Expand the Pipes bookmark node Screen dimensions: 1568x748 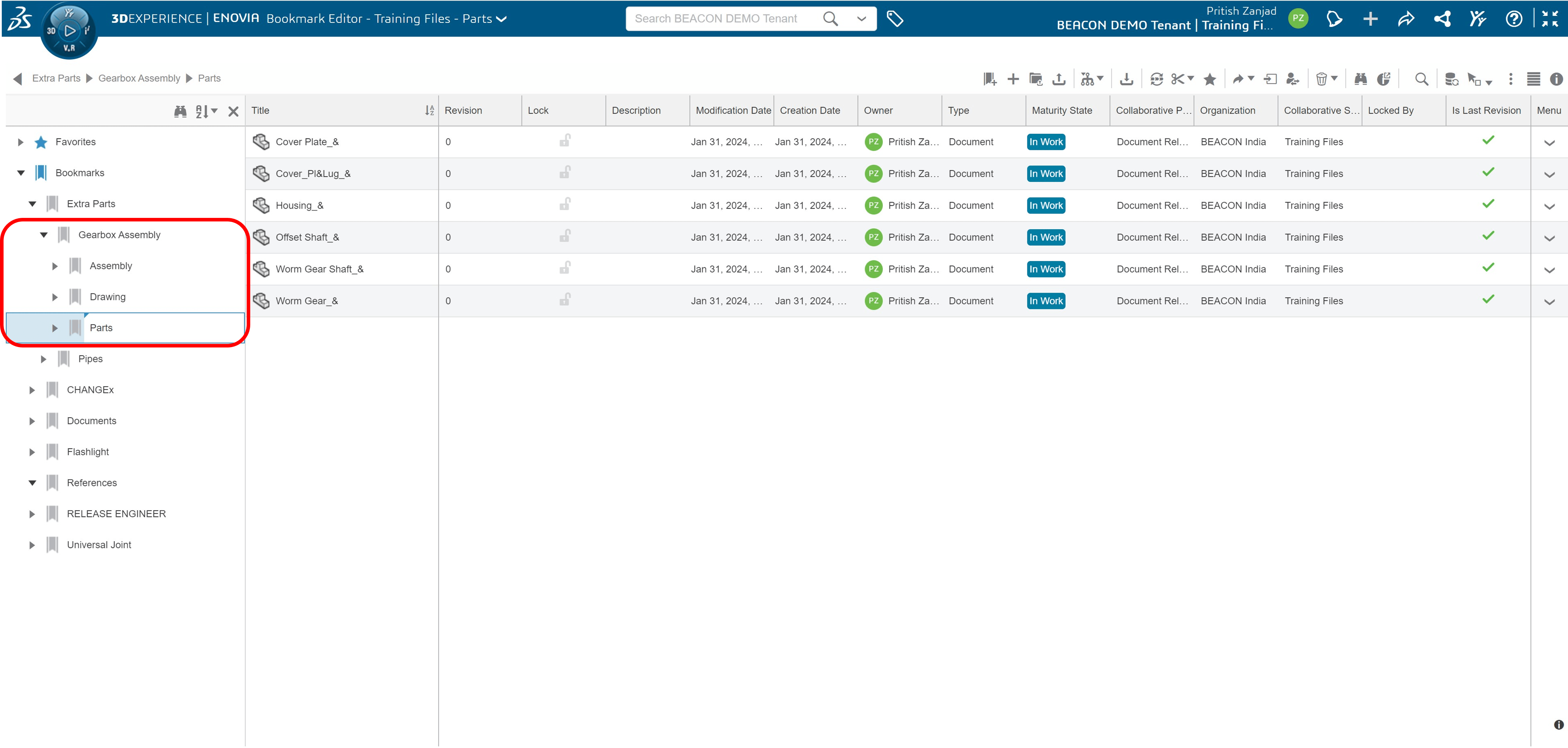(x=44, y=360)
